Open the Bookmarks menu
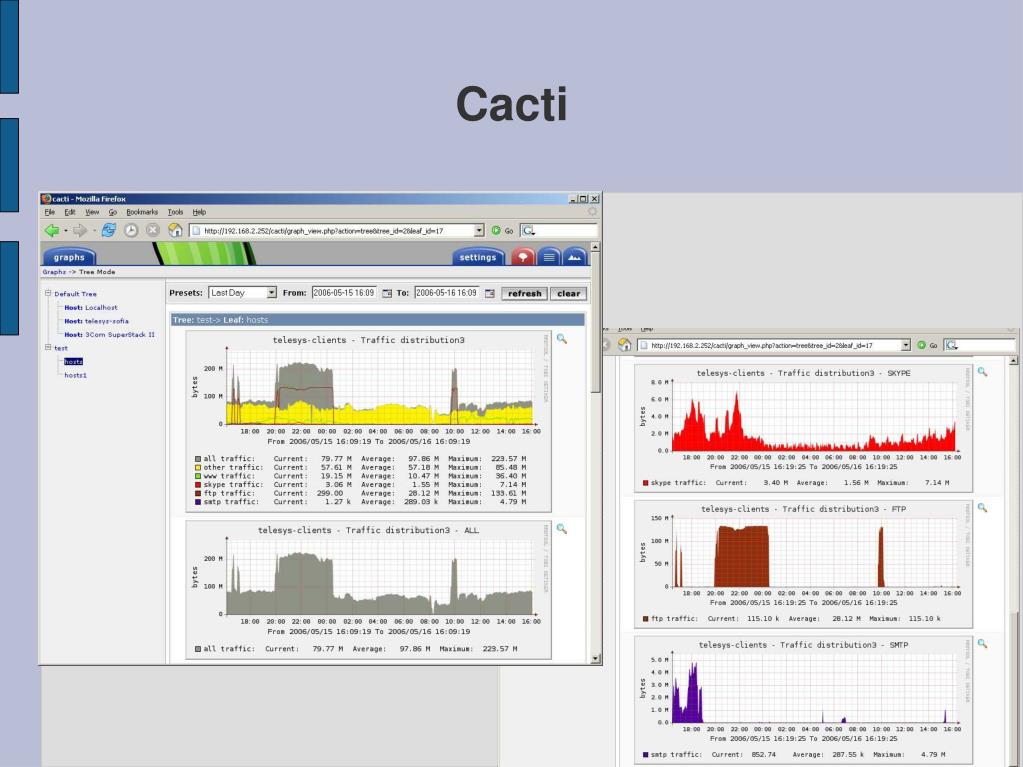Screen dimensions: 1023x767 [142, 212]
